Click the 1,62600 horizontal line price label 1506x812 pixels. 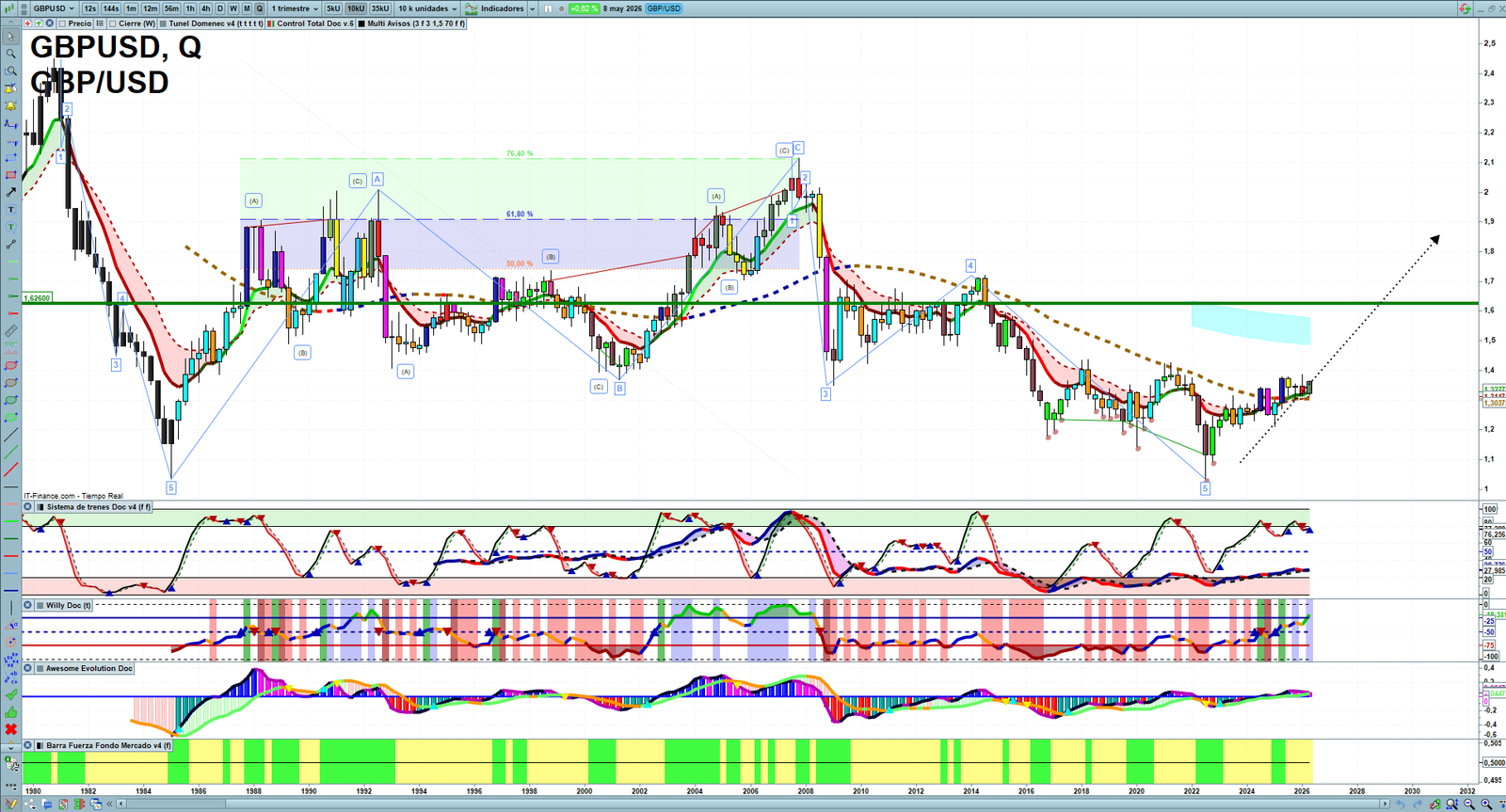(x=37, y=297)
